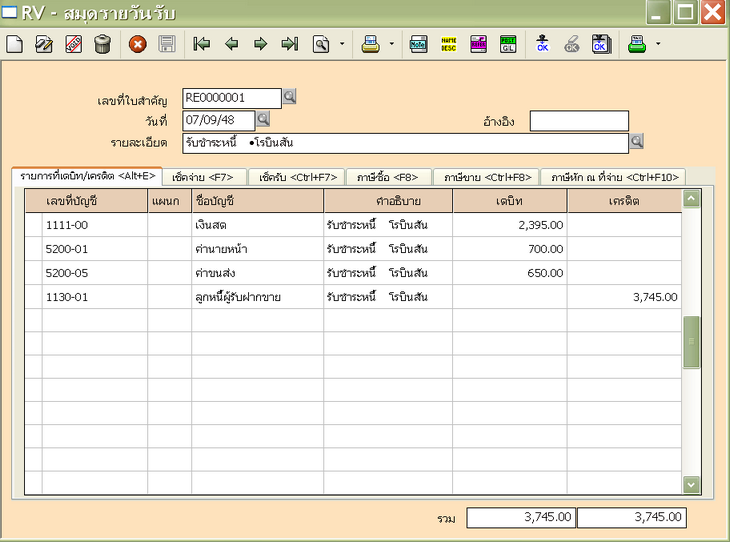Click the new document icon

click(14, 44)
